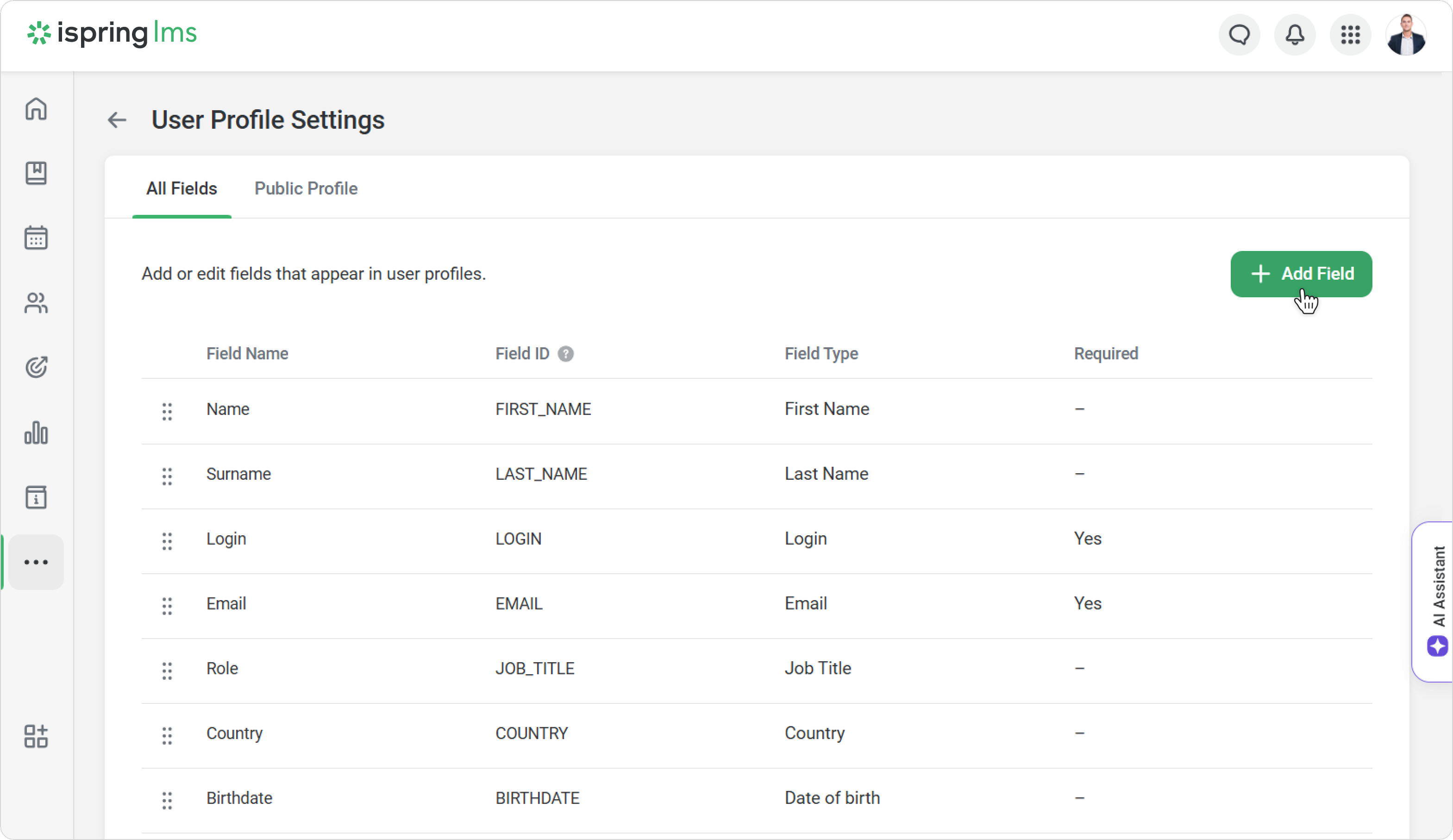Viewport: 1453px width, 840px height.
Task: Open the user avatar profile menu
Action: point(1406,35)
